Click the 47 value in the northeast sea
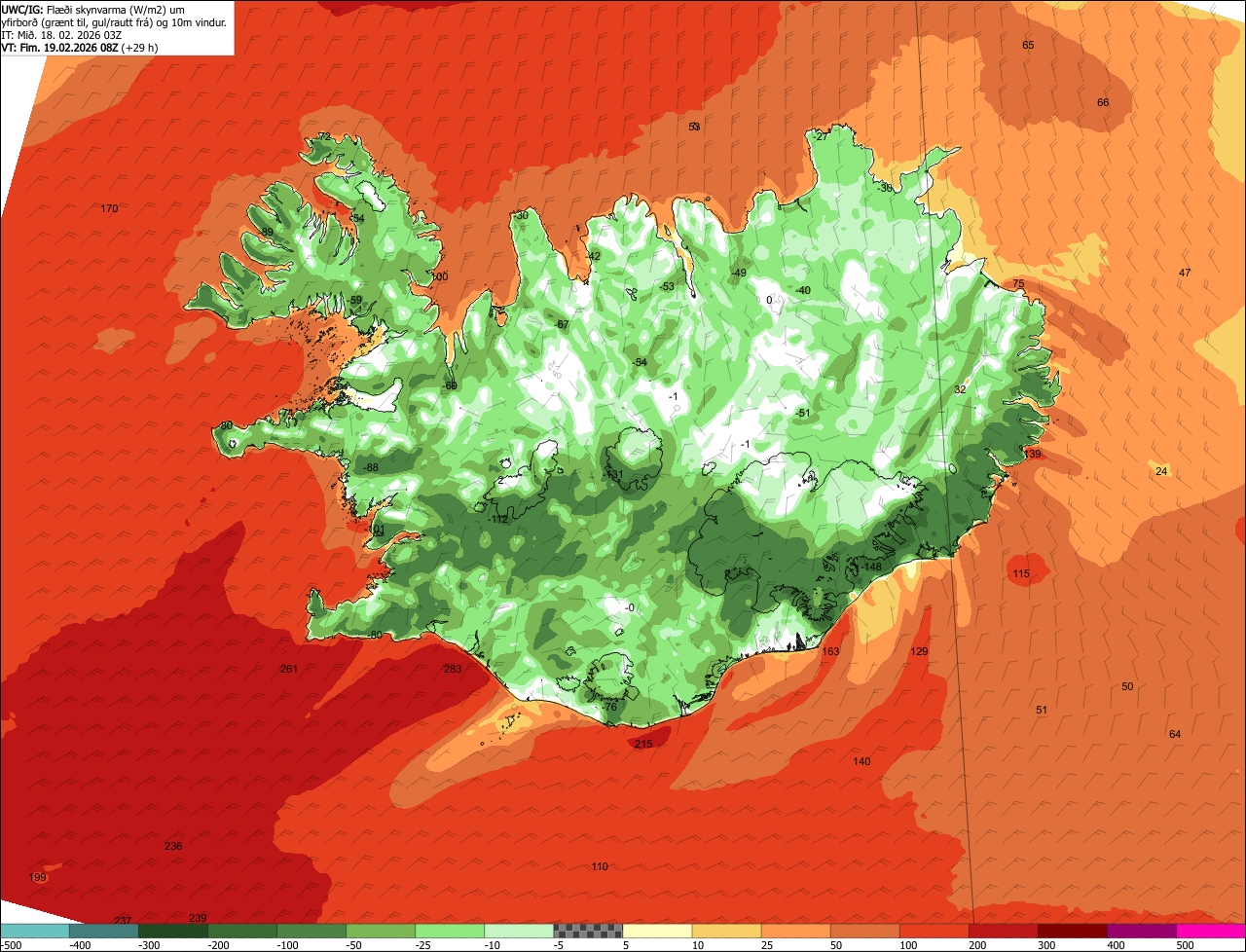 click(1185, 273)
